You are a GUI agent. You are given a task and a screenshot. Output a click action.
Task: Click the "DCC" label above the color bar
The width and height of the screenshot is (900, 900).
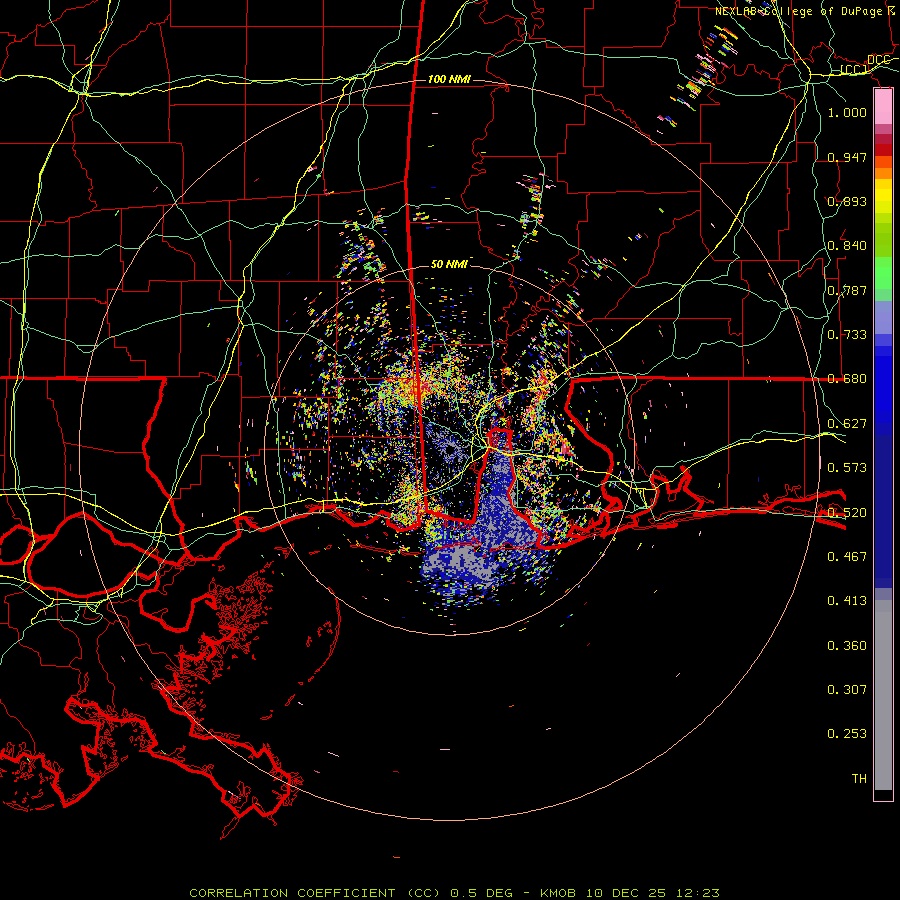(879, 60)
